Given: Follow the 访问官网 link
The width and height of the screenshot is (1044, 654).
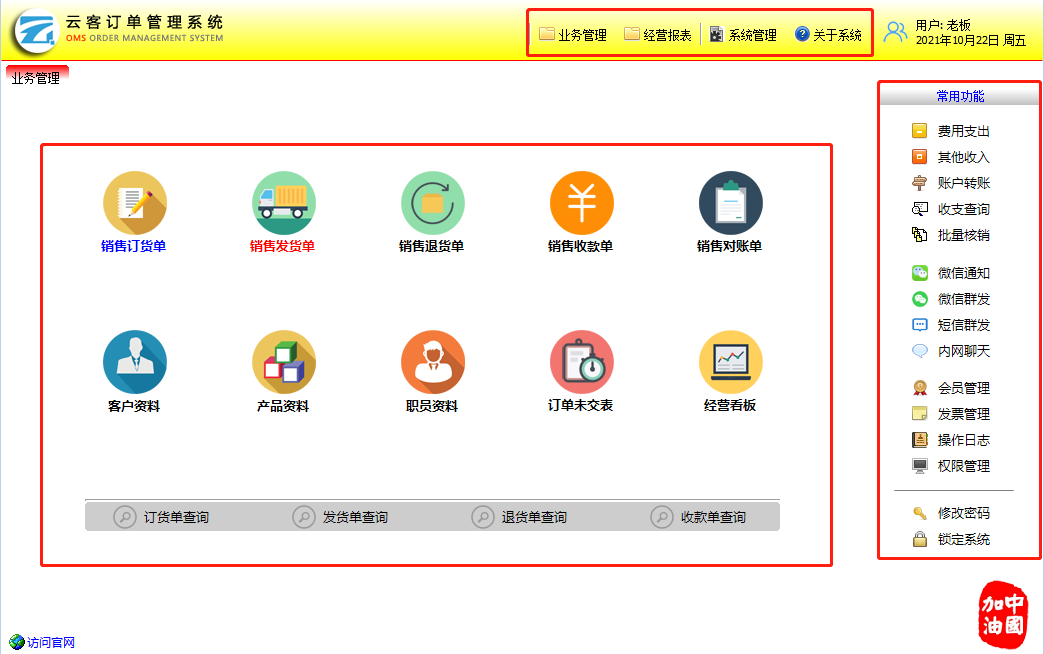Looking at the screenshot, I should [x=42, y=642].
